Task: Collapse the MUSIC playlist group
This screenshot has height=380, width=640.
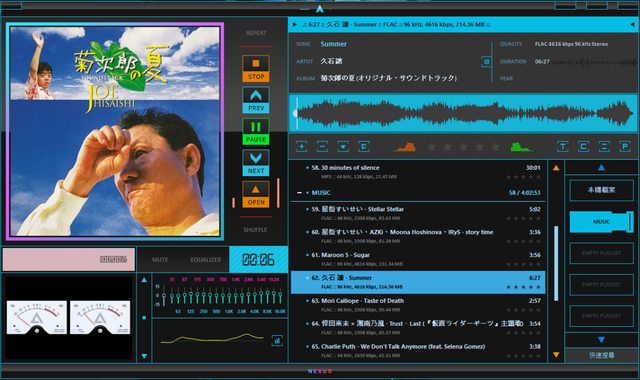Action: 300,193
